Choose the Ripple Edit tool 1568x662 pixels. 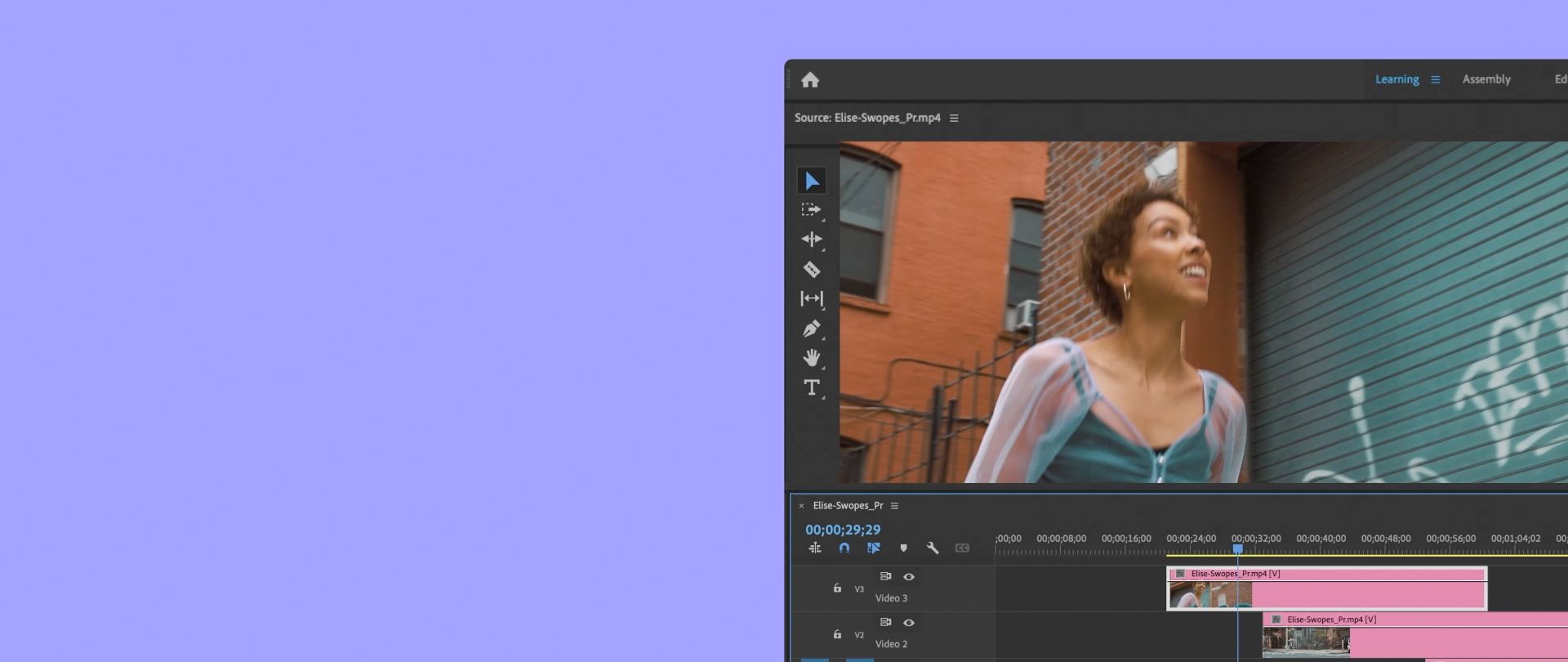point(811,239)
